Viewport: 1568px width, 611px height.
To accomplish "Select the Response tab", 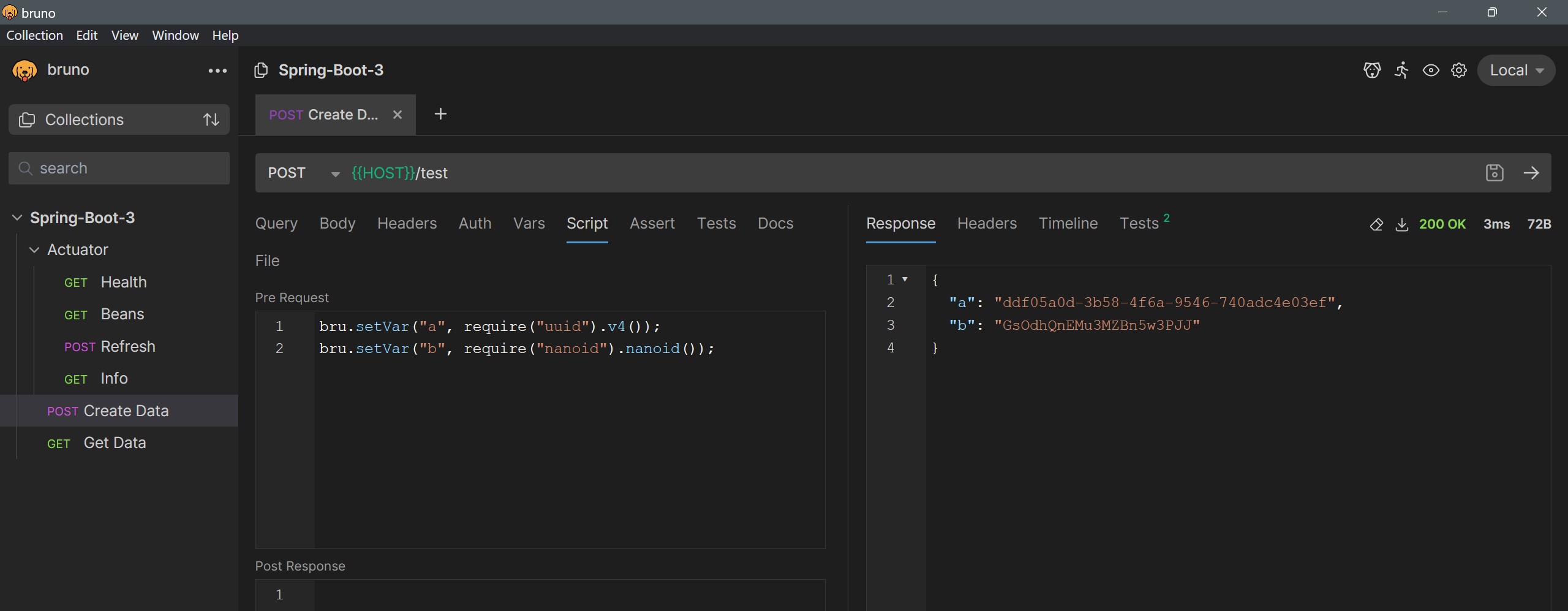I will tap(900, 224).
